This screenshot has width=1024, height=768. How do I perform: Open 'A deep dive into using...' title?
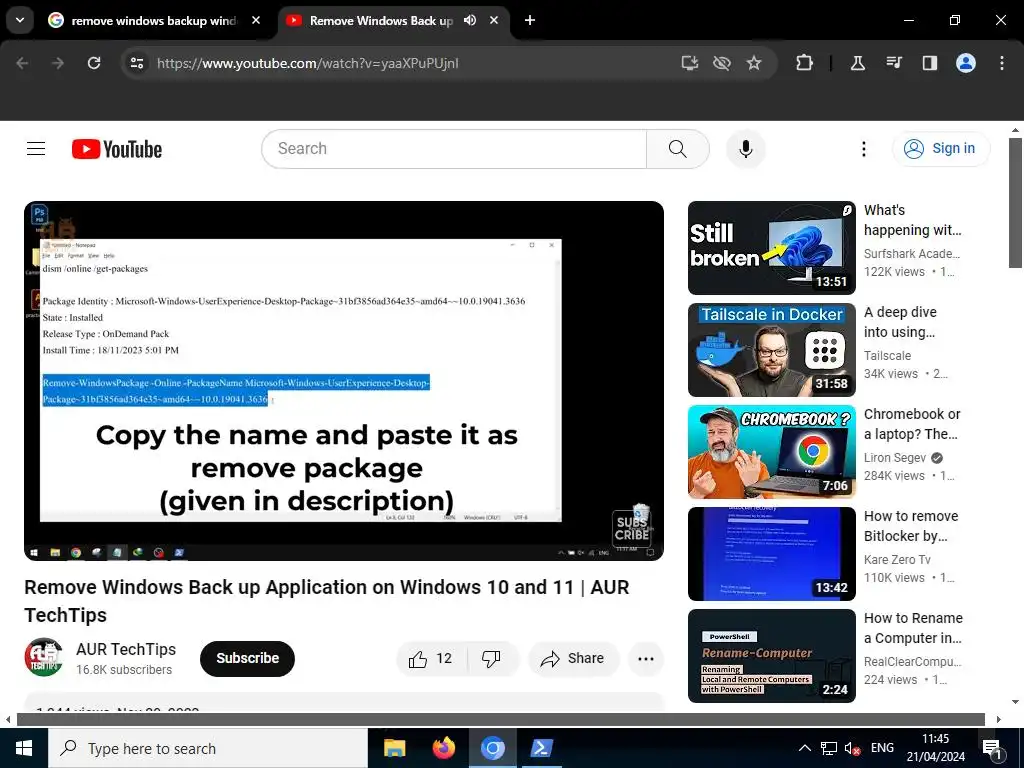pos(901,322)
